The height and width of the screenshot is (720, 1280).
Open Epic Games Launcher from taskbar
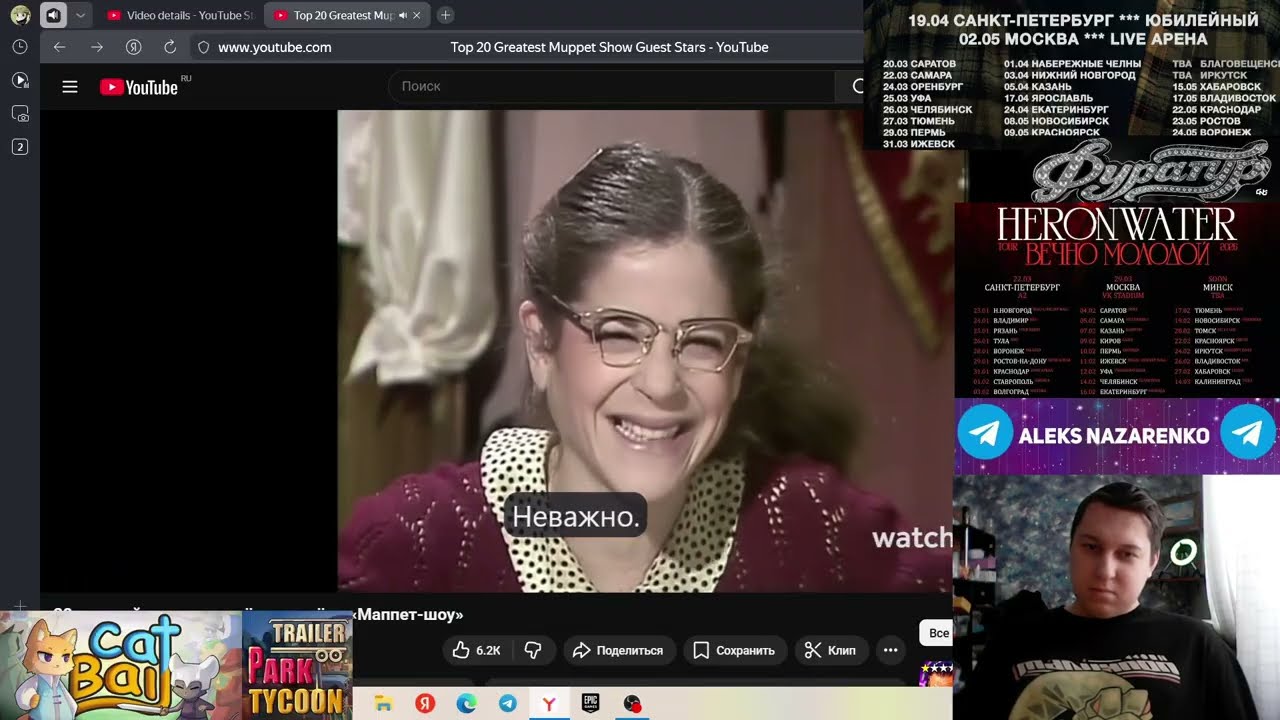591,704
